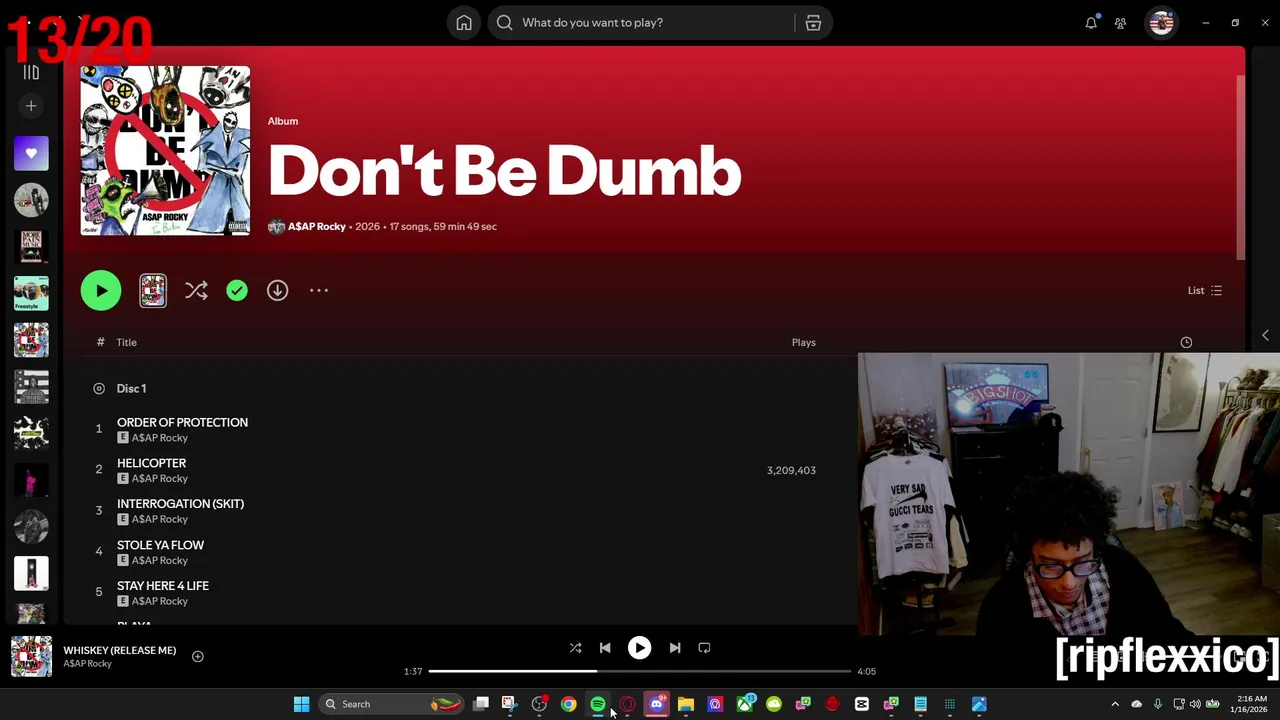The height and width of the screenshot is (720, 1280).
Task: Toggle repeat in the player bar
Action: click(704, 648)
